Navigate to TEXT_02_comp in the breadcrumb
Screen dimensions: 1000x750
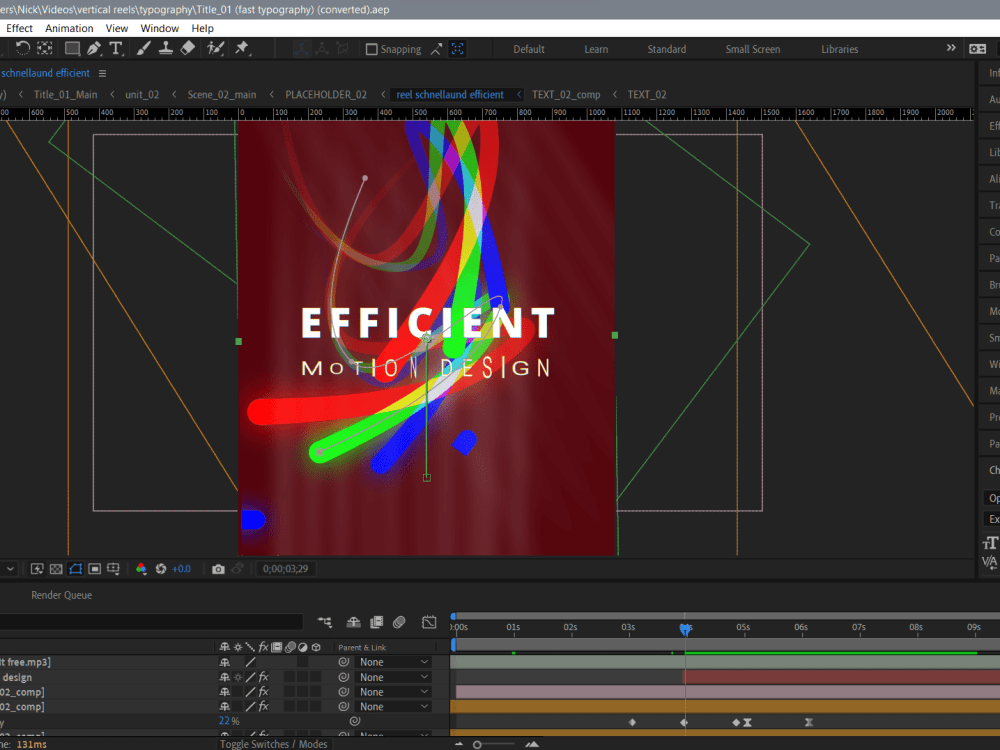click(566, 94)
